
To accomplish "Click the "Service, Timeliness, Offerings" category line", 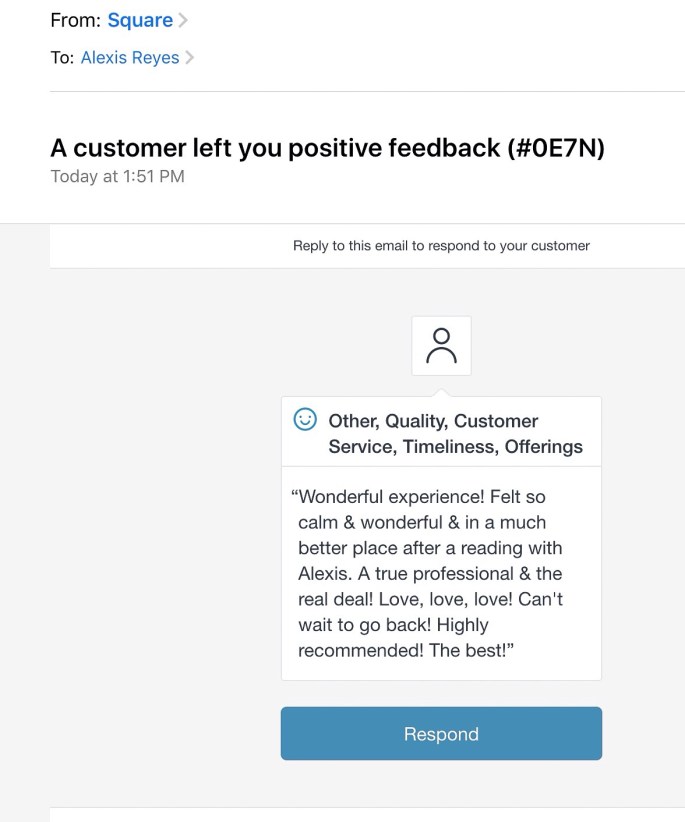I will click(x=455, y=447).
